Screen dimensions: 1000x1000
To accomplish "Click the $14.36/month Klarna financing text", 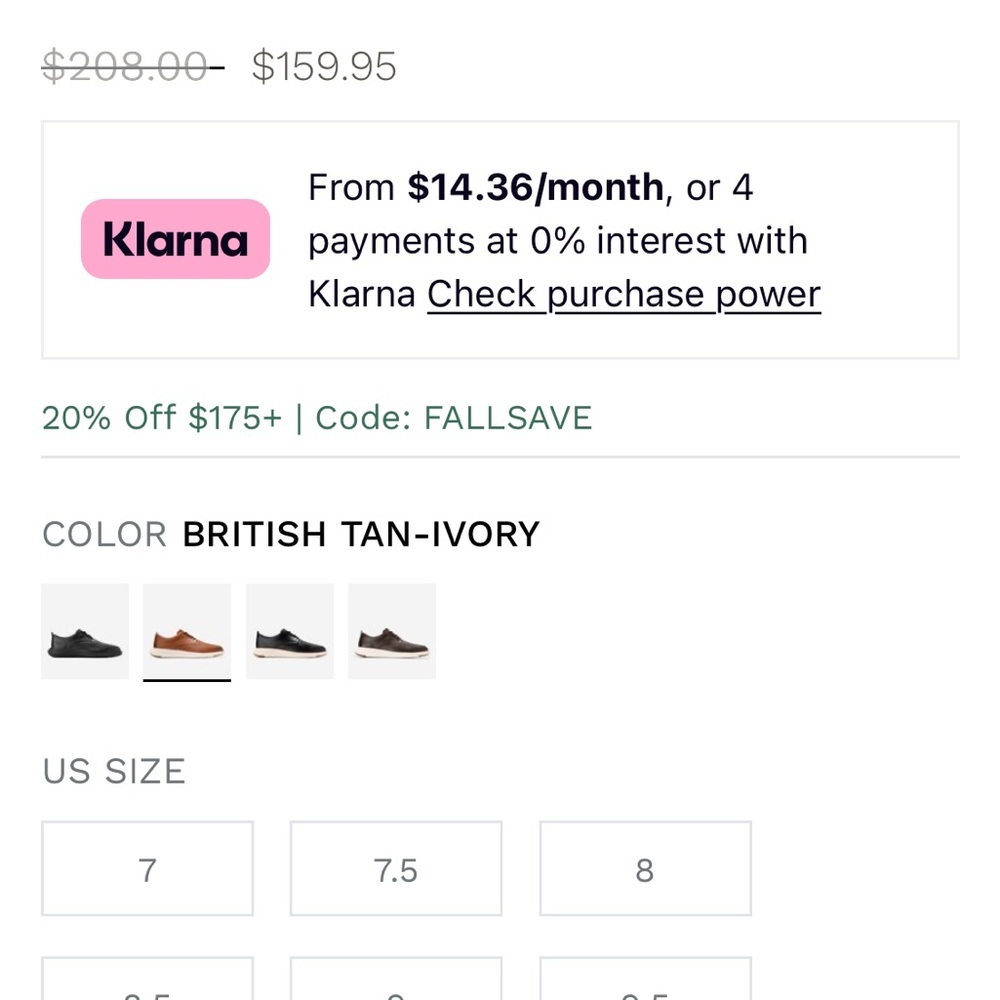I will click(536, 188).
